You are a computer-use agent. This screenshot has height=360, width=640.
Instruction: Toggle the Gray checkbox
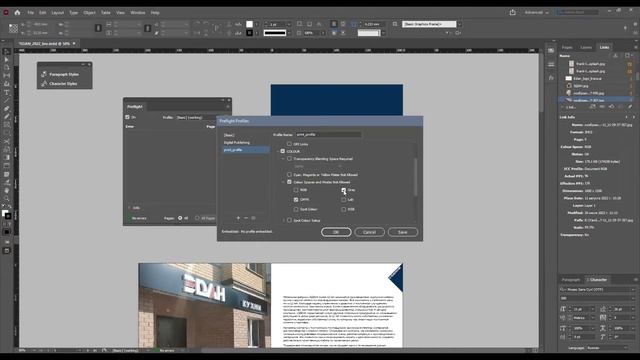pos(344,190)
